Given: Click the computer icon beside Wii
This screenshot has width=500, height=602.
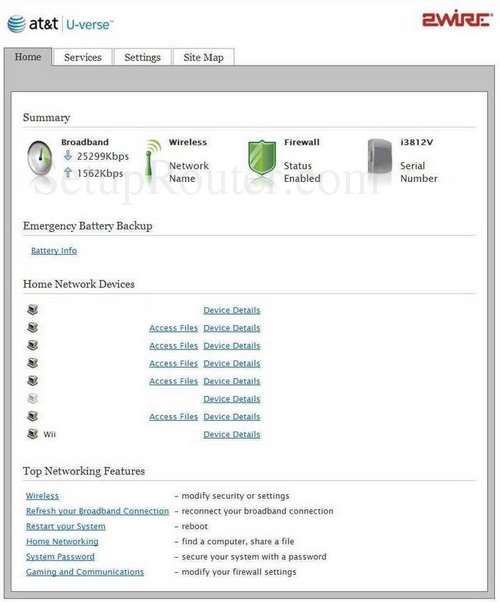Looking at the screenshot, I should coord(33,434).
